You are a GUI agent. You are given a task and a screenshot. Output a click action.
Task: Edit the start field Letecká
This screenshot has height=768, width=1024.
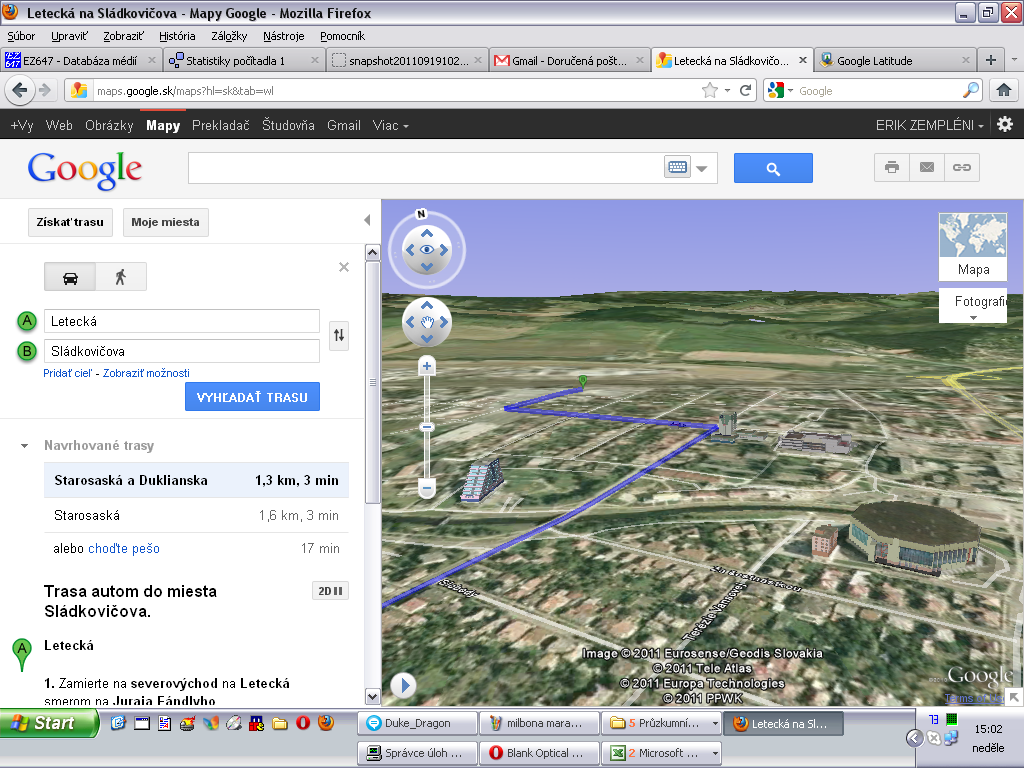tap(182, 321)
